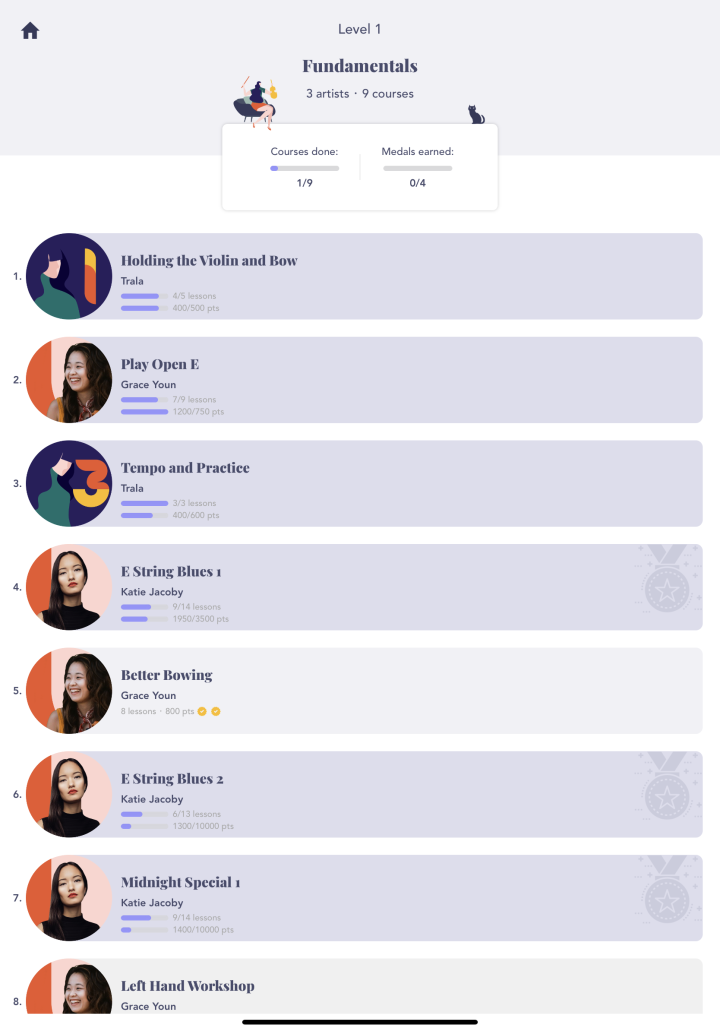Click Trala number 1 course thumbnail
This screenshot has width=720, height=1031.
(x=69, y=276)
